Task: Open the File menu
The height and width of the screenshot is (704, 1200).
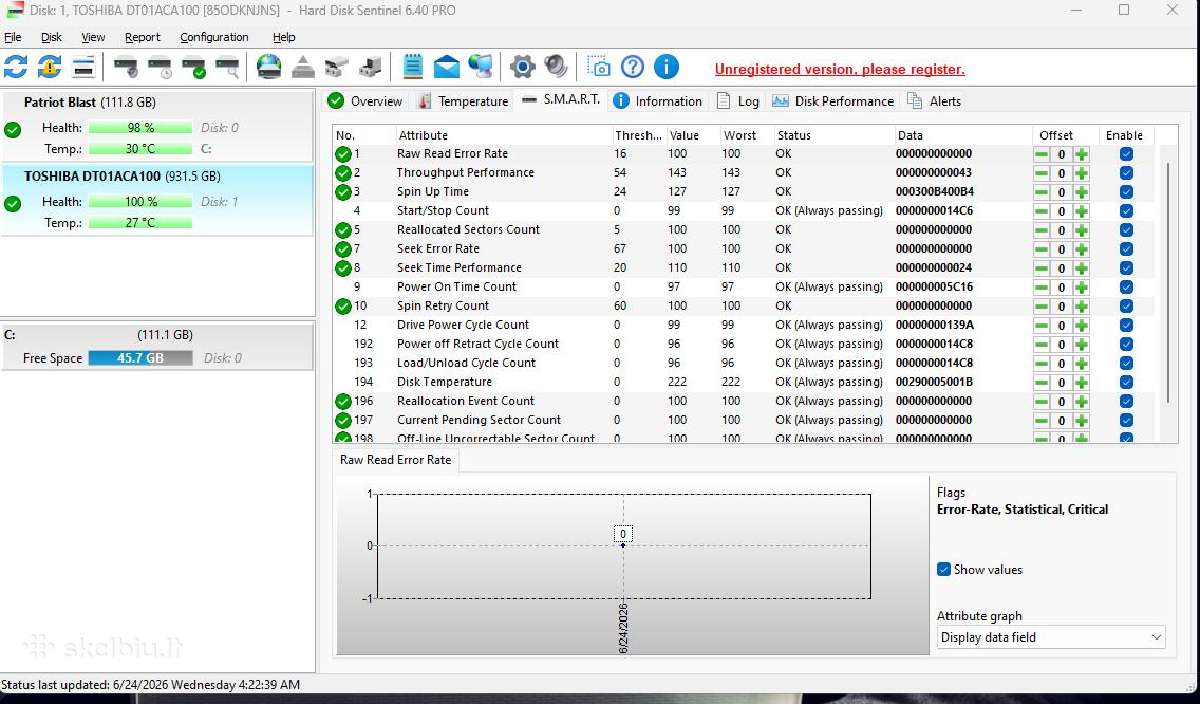Action: tap(13, 37)
